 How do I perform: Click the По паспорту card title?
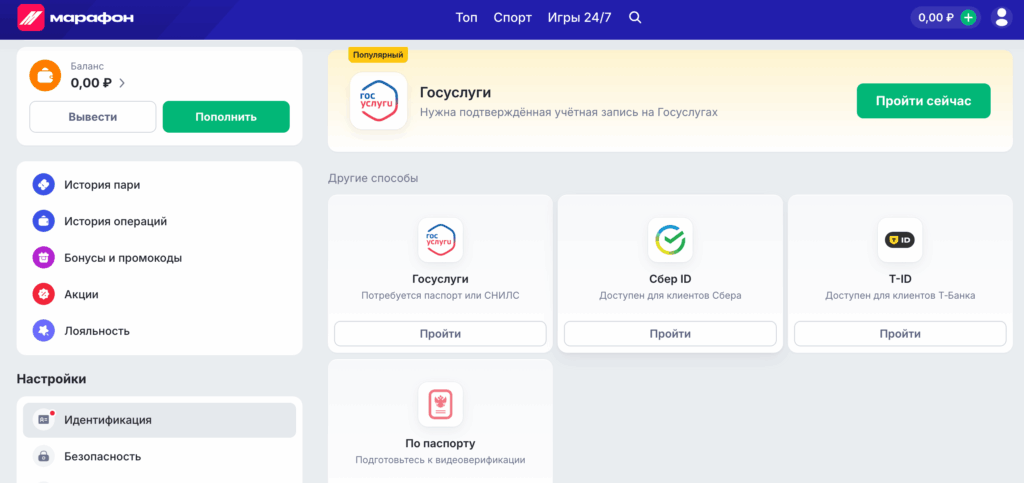pos(440,443)
